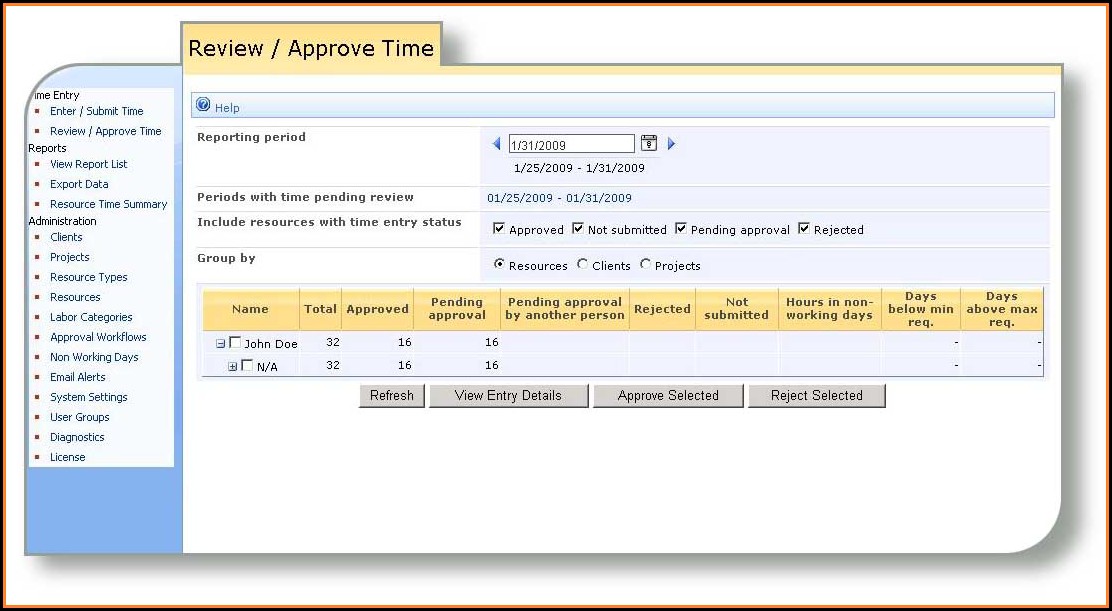Go to previous reporting period arrow
This screenshot has height=611, width=1112.
point(497,144)
